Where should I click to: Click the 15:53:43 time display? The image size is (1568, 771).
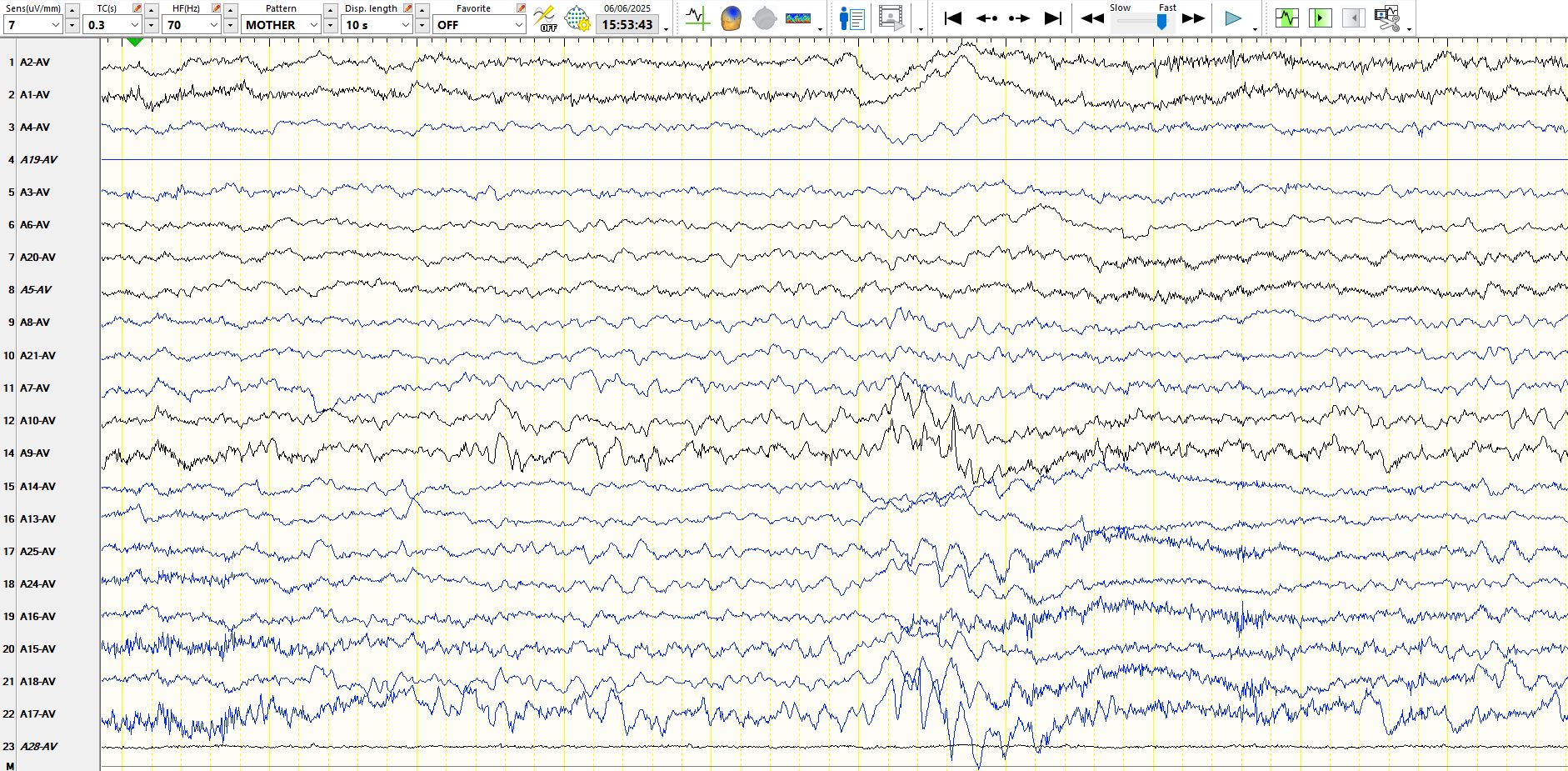627,25
